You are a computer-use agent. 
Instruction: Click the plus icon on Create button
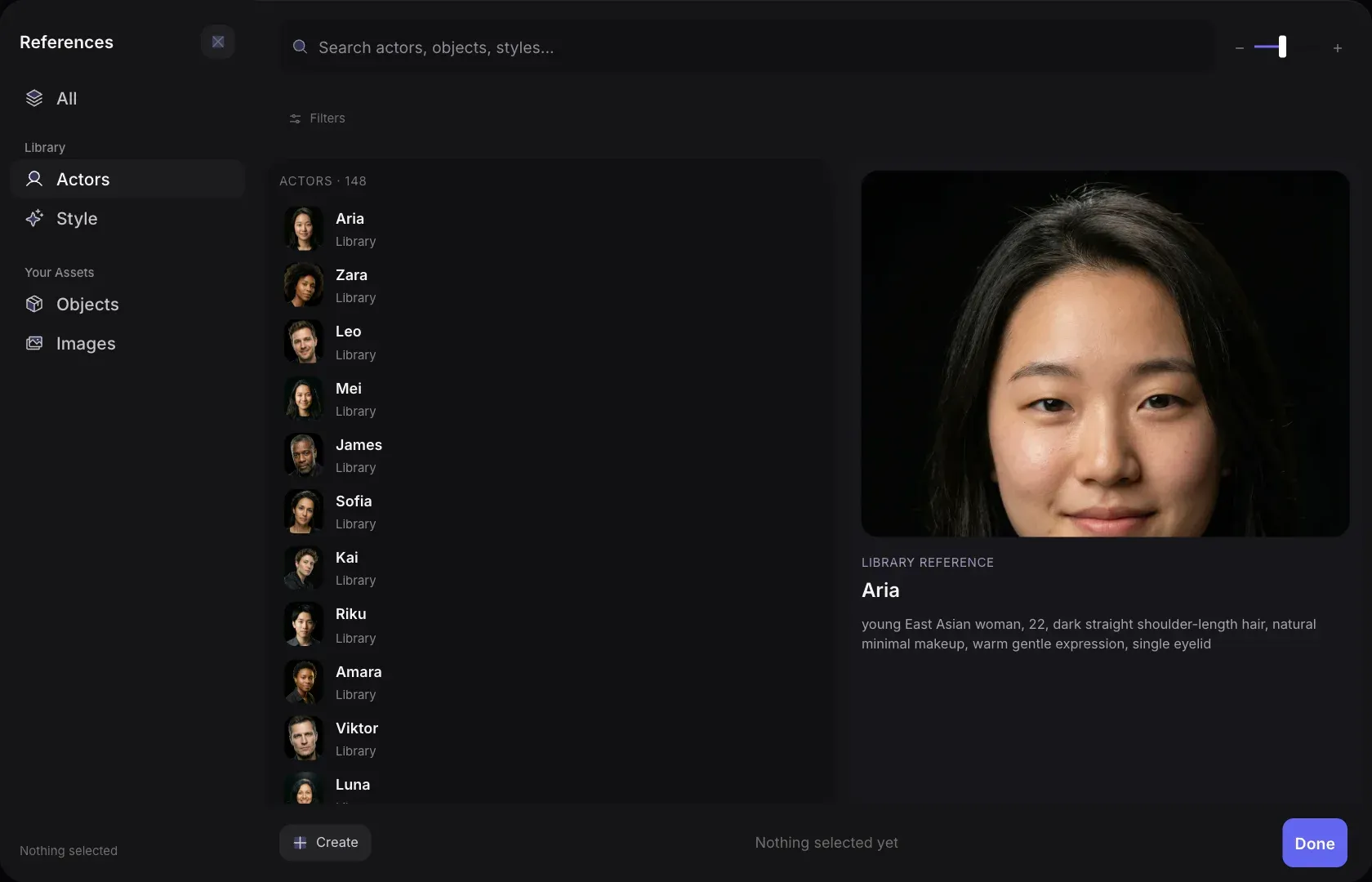click(x=300, y=843)
